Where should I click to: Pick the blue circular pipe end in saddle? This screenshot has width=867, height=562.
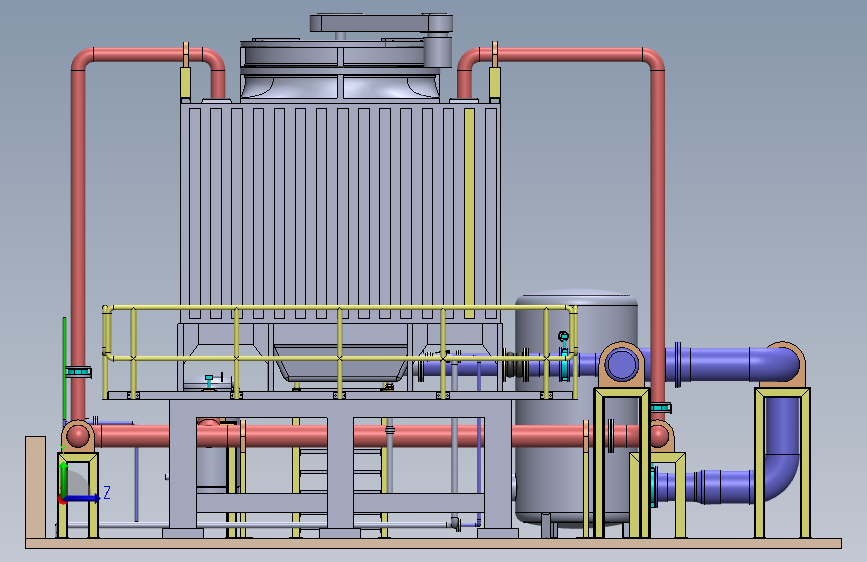[621, 365]
